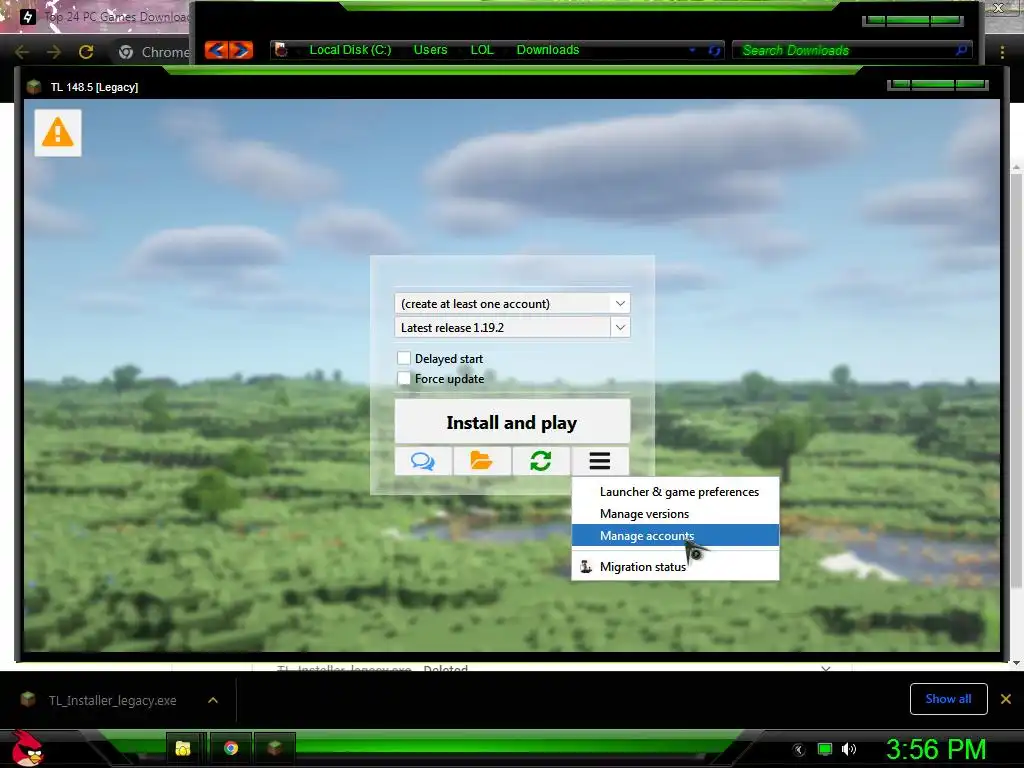Click the Explorer address bar folder icon
Screen dimensions: 1024x768
pos(281,50)
